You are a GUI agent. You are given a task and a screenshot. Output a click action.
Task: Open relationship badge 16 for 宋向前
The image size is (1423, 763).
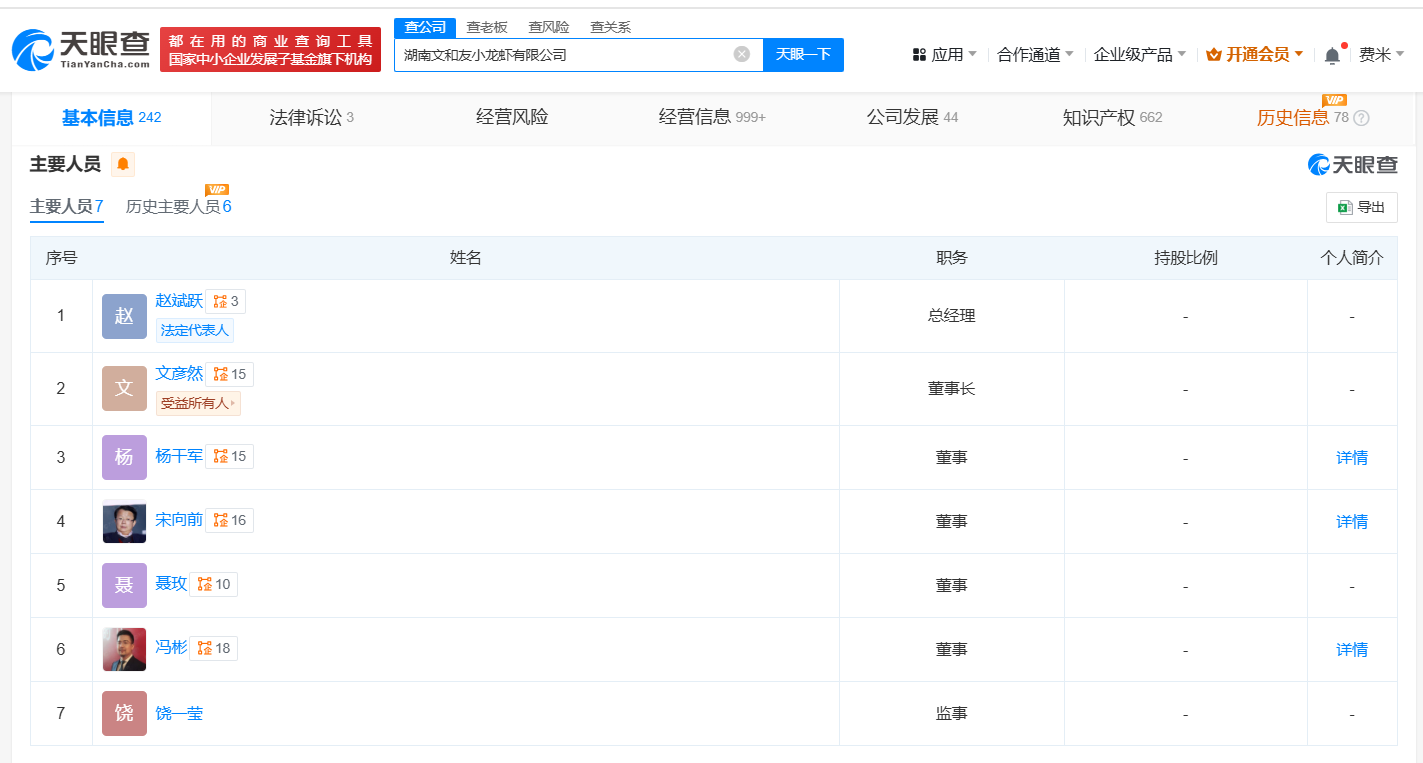pos(230,520)
